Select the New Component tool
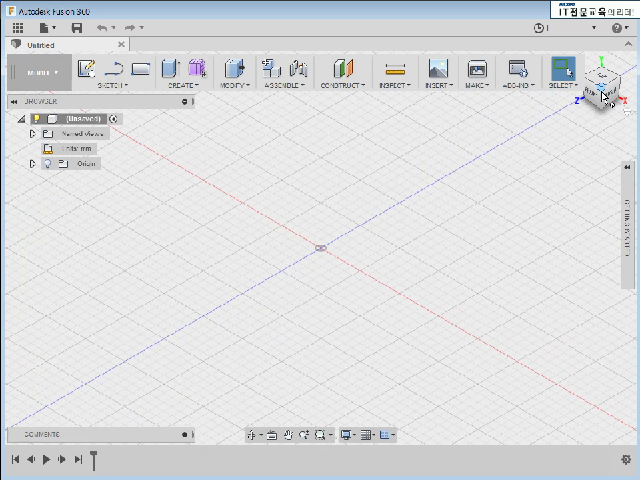Image resolution: width=640 pixels, height=480 pixels. [x=271, y=68]
